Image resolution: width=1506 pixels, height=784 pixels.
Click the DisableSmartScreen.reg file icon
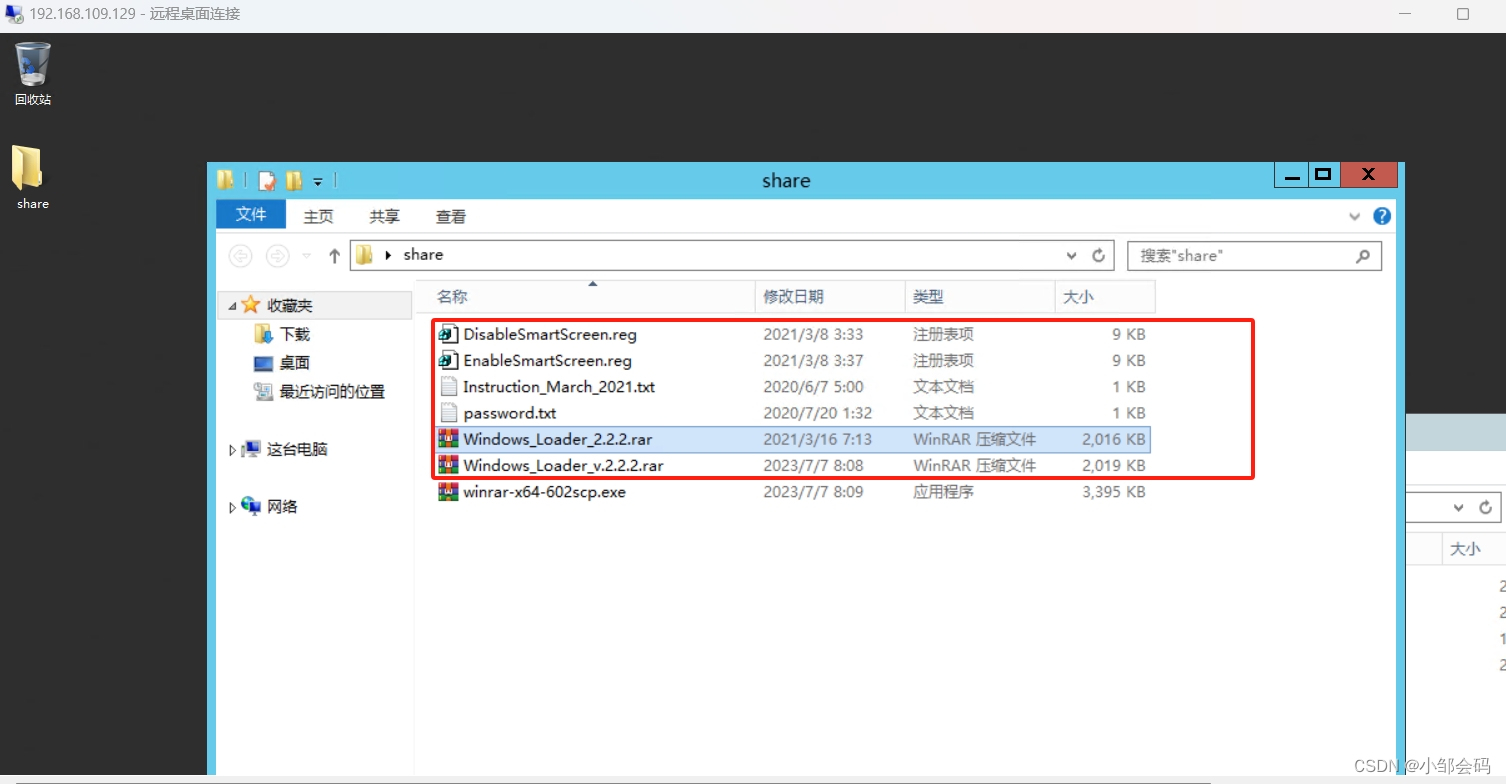pos(448,334)
